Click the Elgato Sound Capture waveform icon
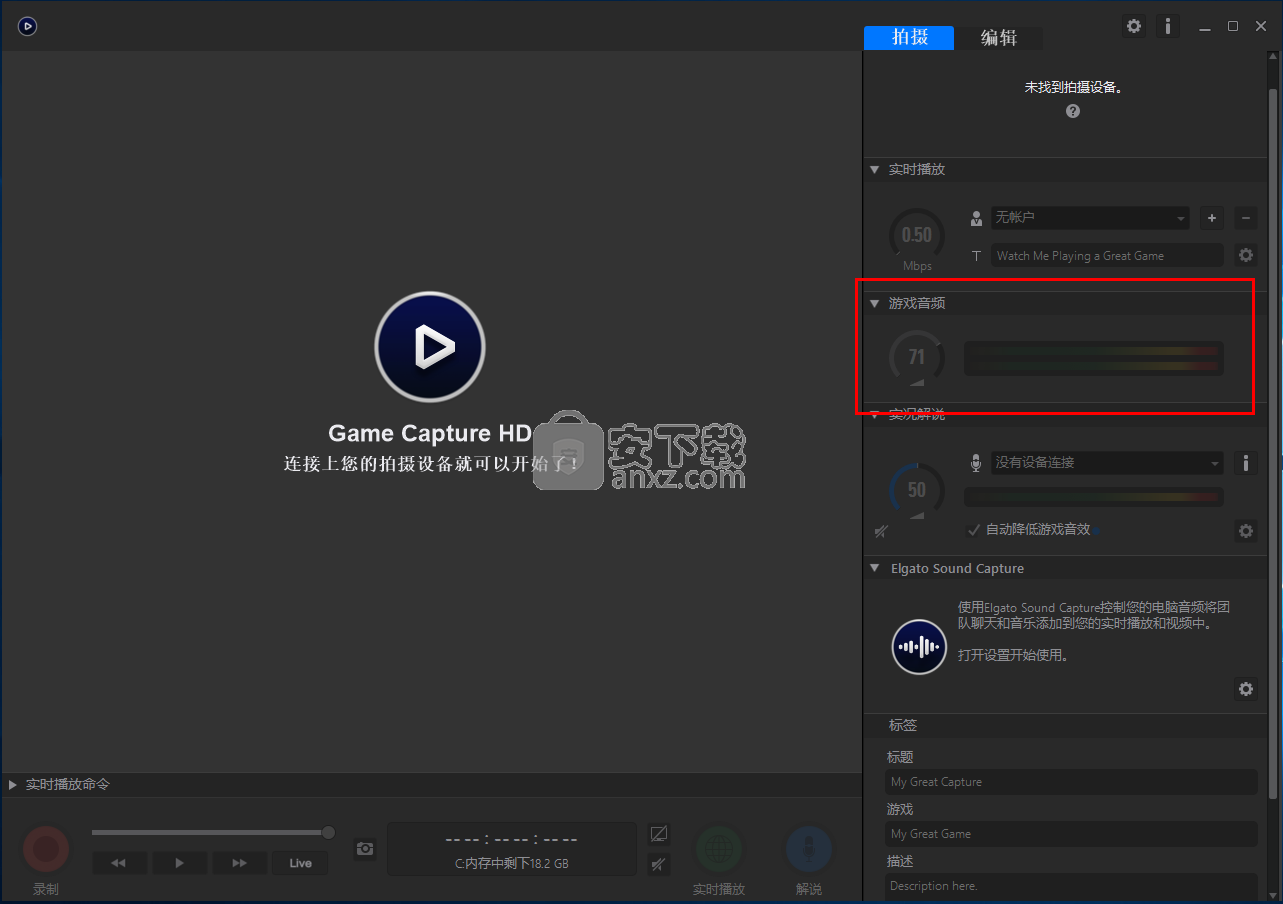Viewport: 1283px width, 904px height. coord(919,647)
